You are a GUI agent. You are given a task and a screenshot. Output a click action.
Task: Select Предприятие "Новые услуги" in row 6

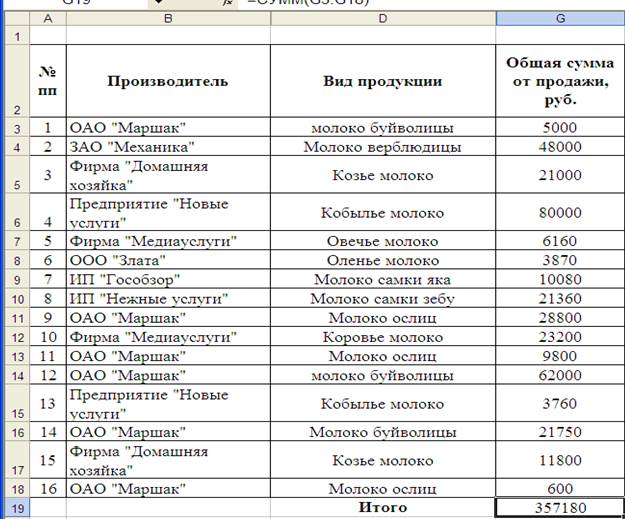168,212
